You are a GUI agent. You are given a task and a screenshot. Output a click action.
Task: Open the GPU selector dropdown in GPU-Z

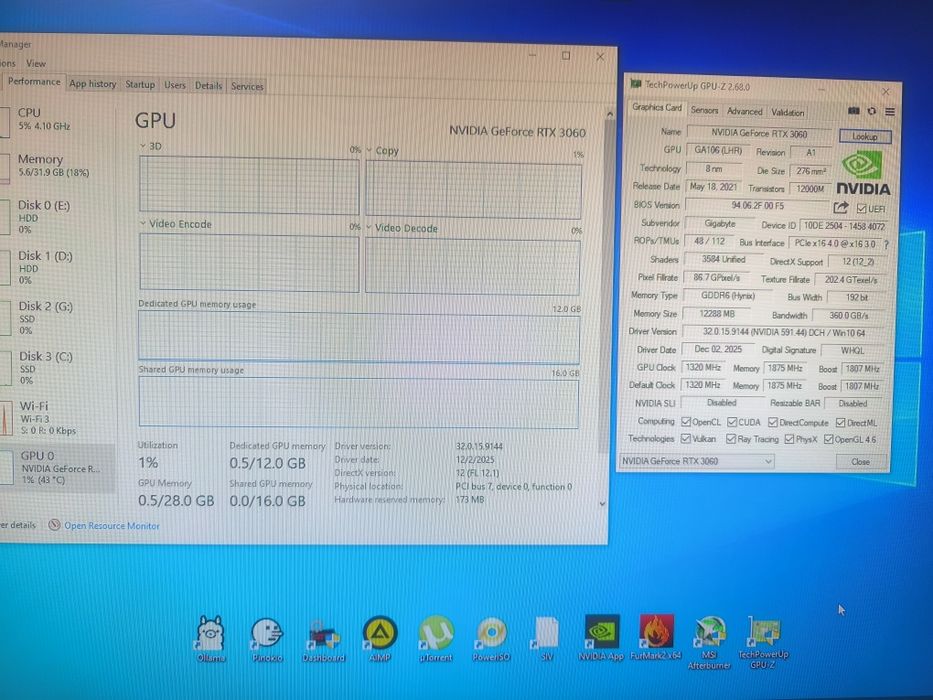pos(696,461)
